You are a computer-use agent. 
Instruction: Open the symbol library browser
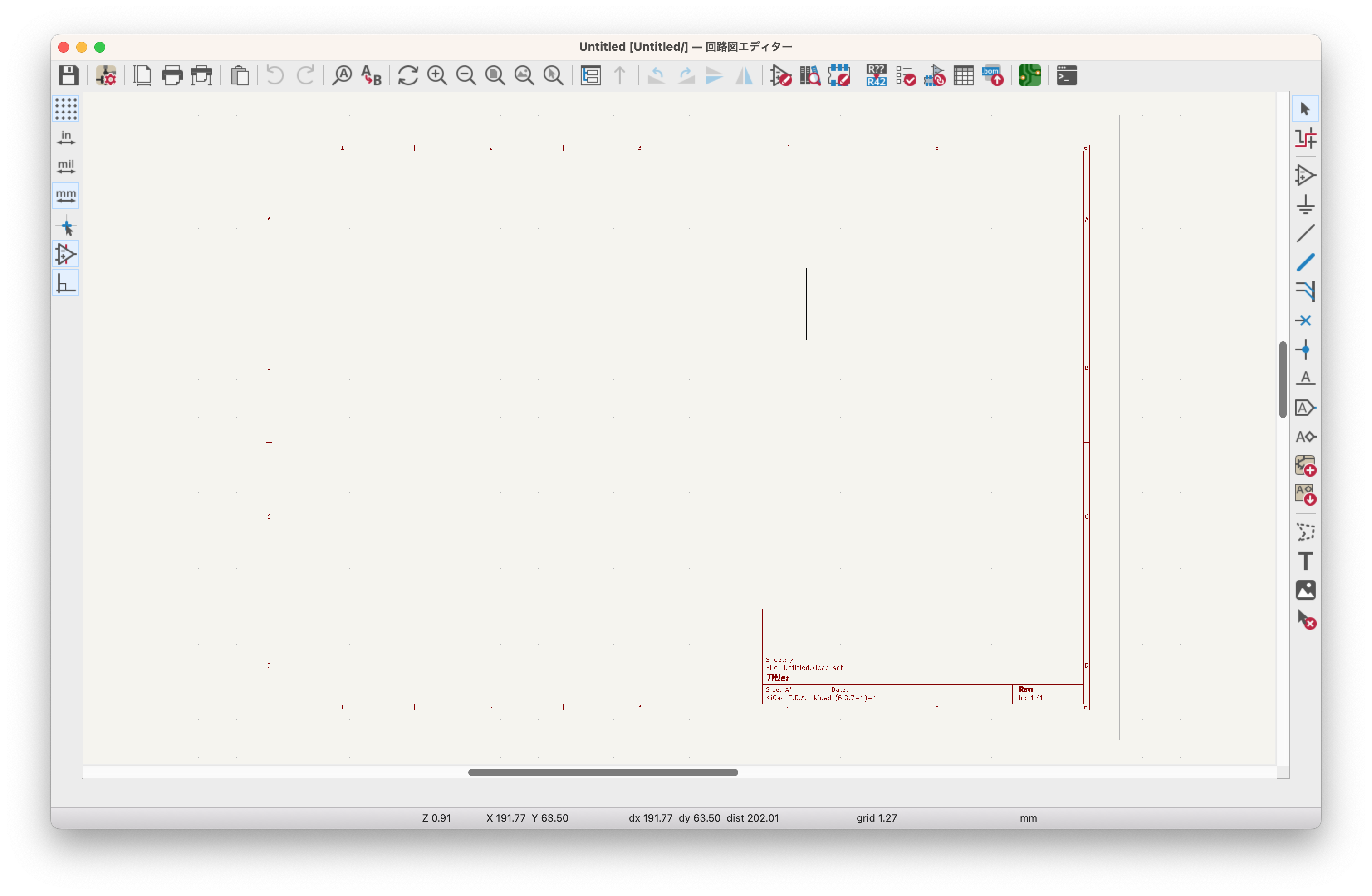pyautogui.click(x=810, y=75)
